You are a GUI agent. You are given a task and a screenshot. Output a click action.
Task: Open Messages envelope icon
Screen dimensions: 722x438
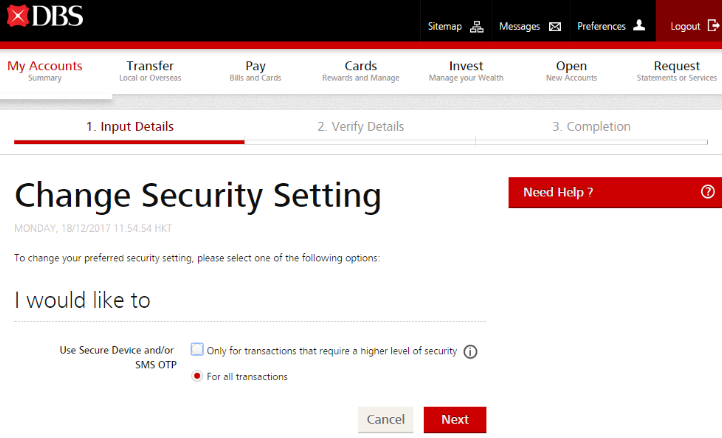[x=555, y=27]
